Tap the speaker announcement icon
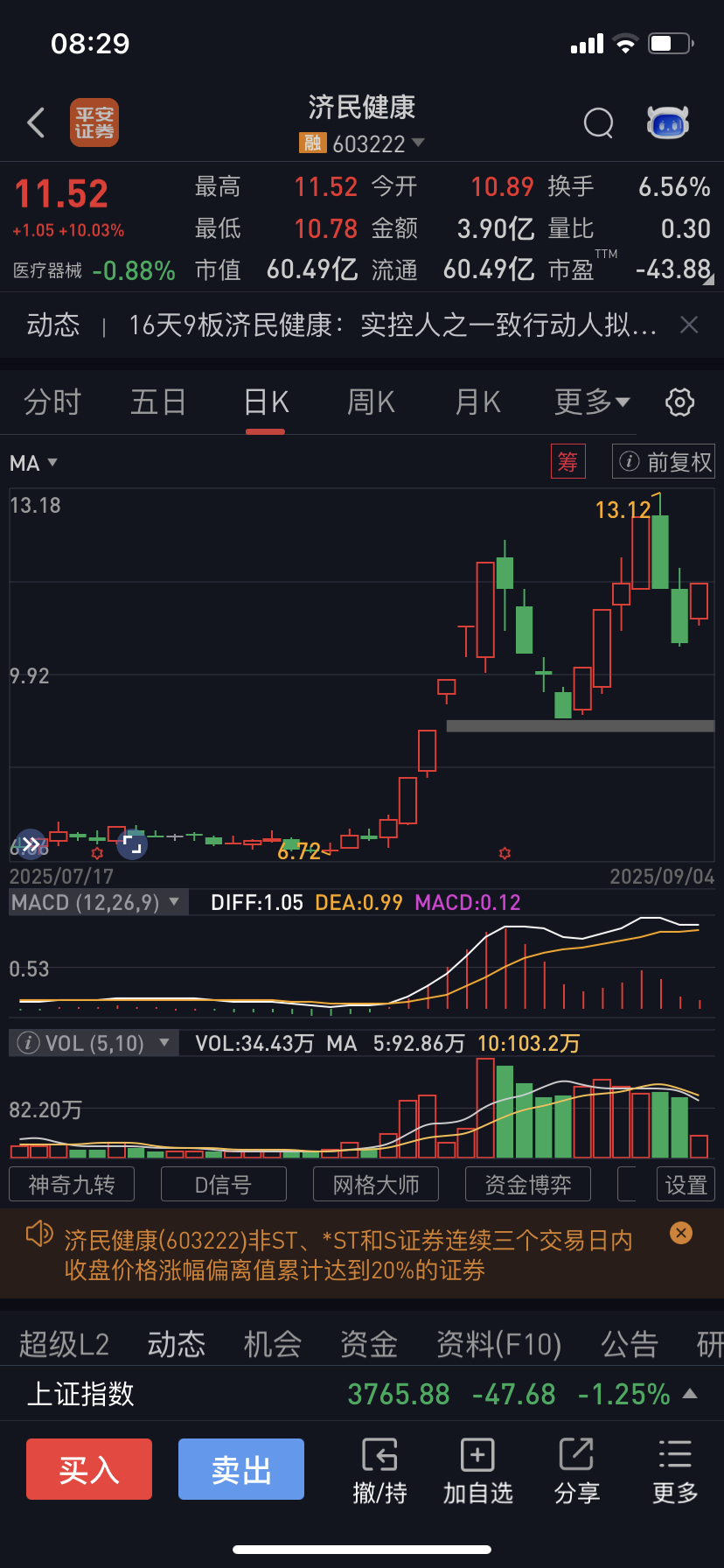 (x=39, y=1235)
